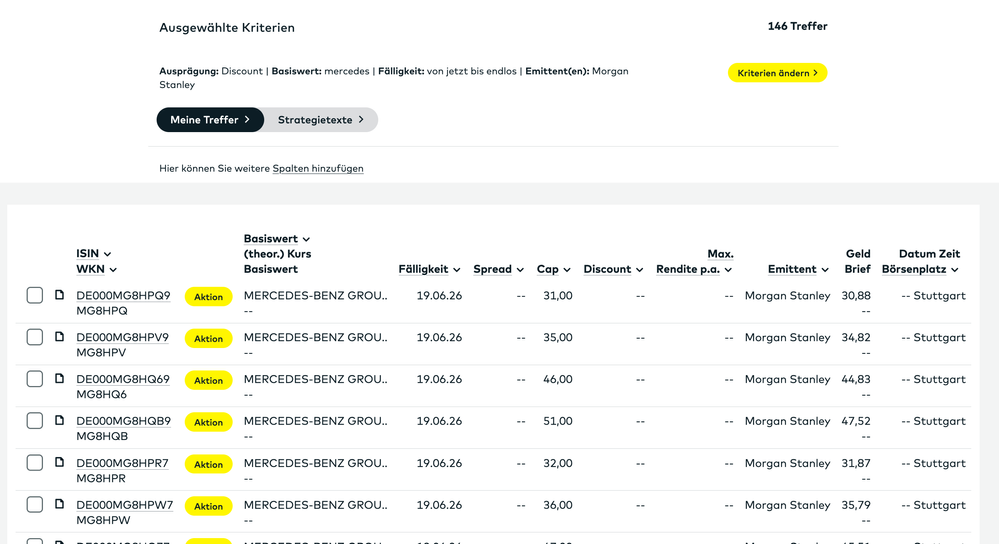
Task: Click Geld price 31,87
Action: pos(856,463)
